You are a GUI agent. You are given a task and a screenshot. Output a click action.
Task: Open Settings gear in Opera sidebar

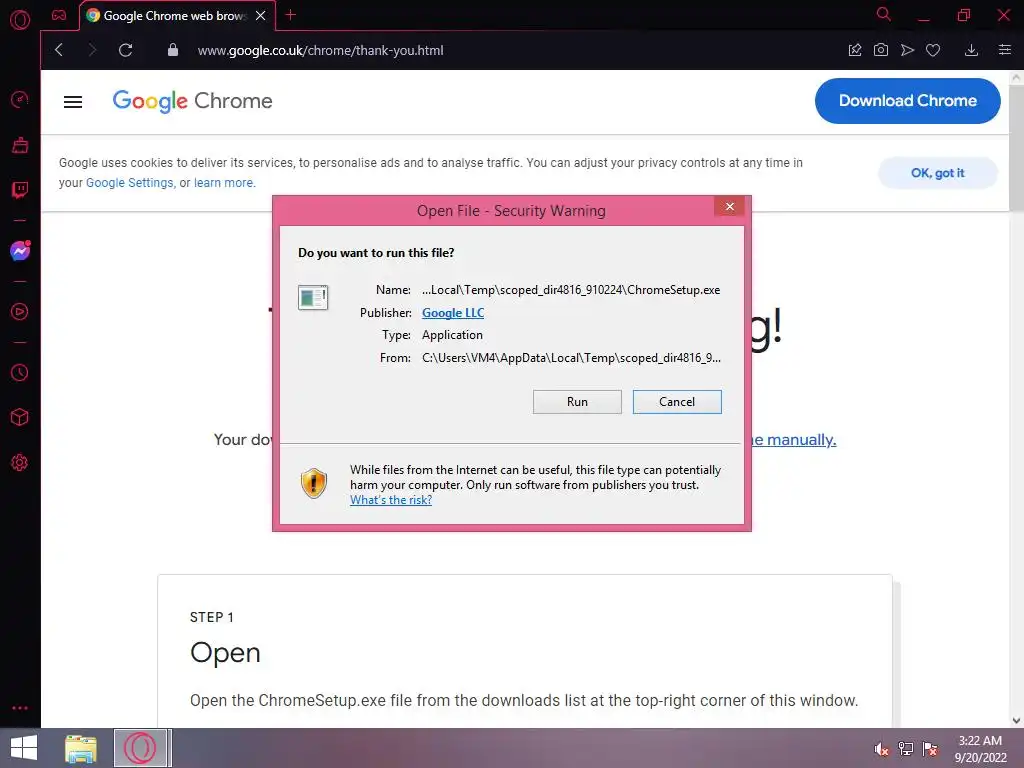click(x=20, y=462)
